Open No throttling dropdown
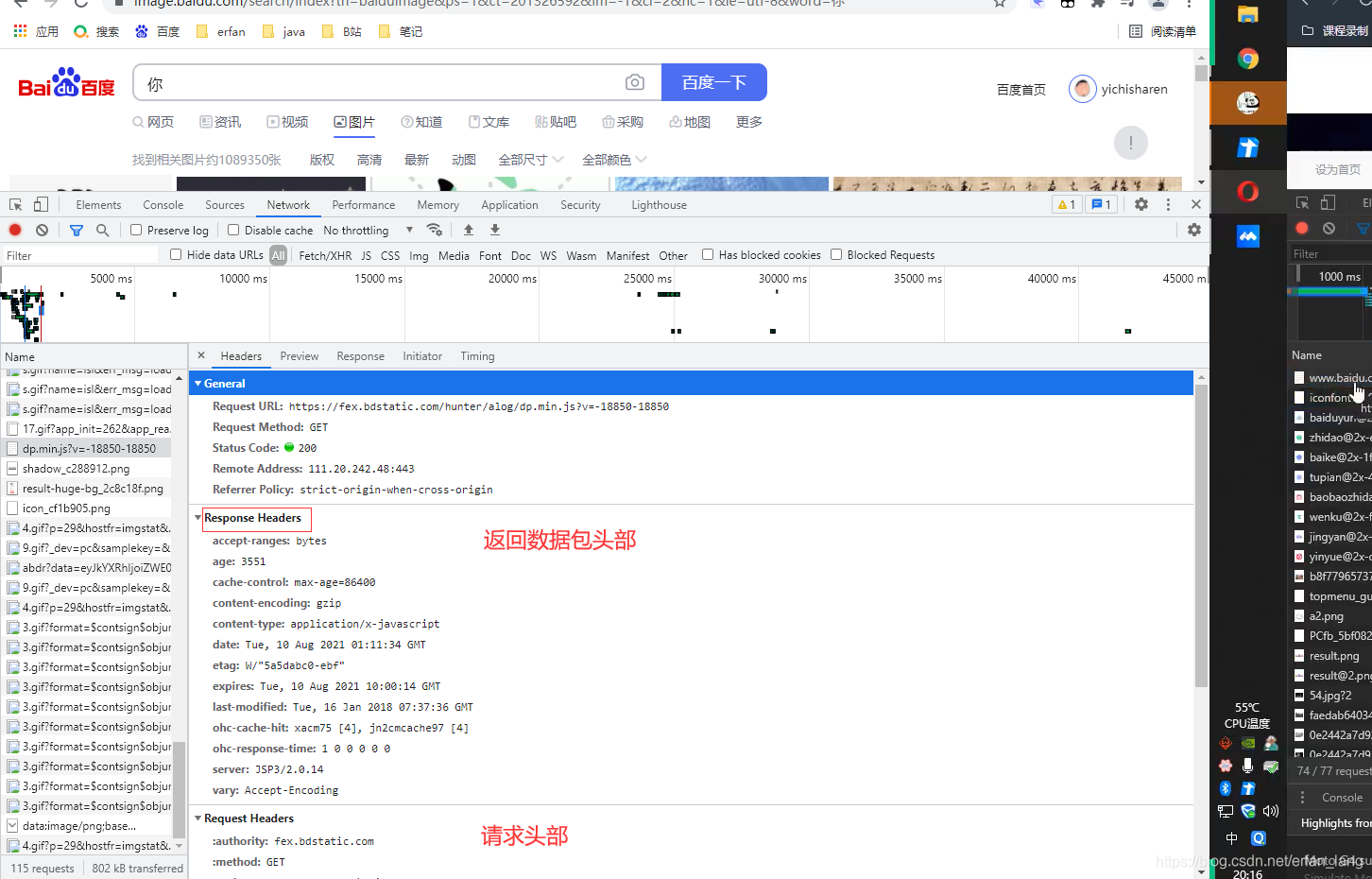Viewport: 1372px width, 879px height. tap(369, 230)
